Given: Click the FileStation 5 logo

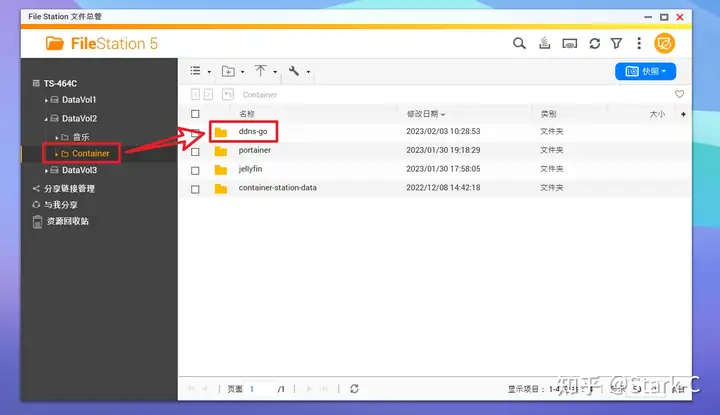Looking at the screenshot, I should pos(101,44).
